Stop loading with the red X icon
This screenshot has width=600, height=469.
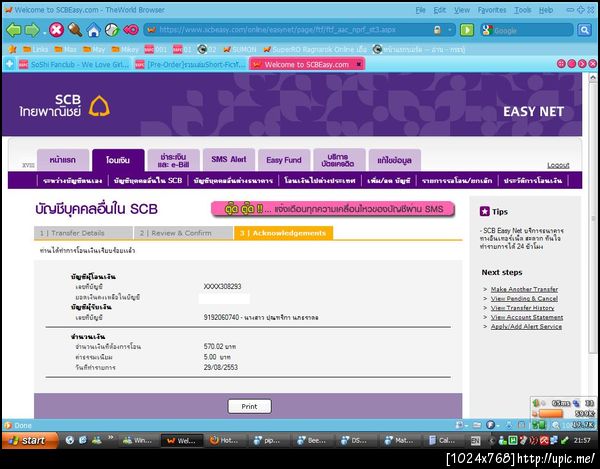[x=56, y=30]
